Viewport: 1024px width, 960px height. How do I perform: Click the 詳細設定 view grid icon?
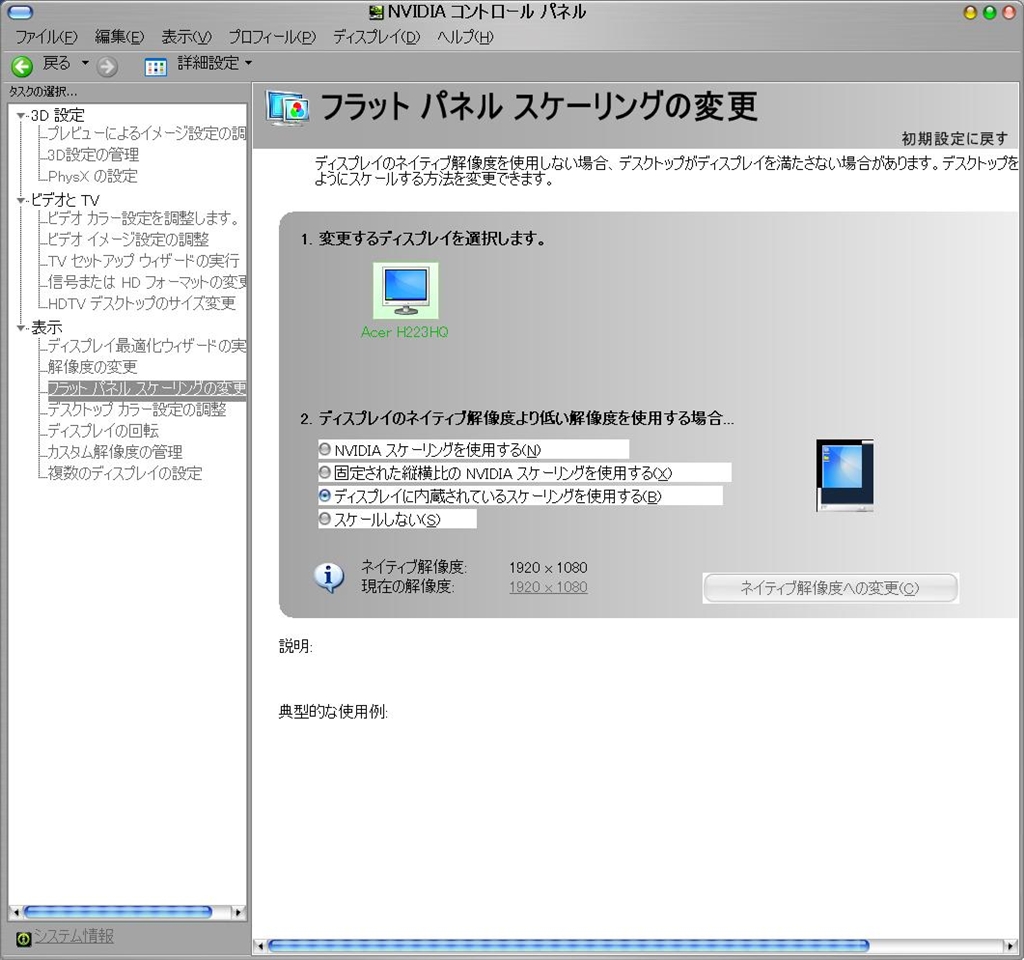click(155, 67)
